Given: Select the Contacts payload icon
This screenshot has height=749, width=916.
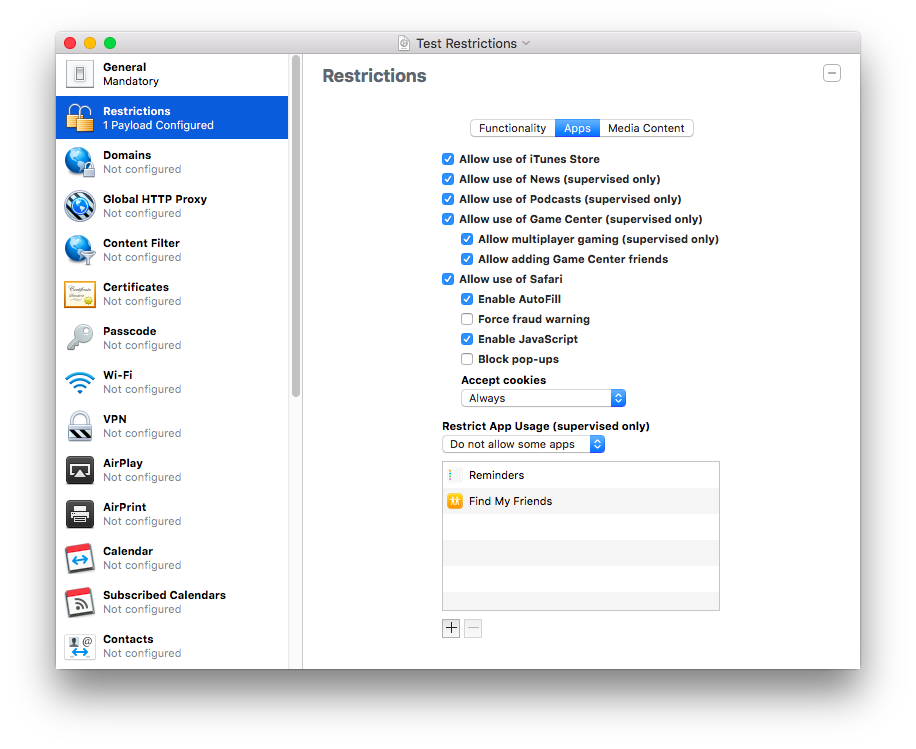Looking at the screenshot, I should point(79,646).
